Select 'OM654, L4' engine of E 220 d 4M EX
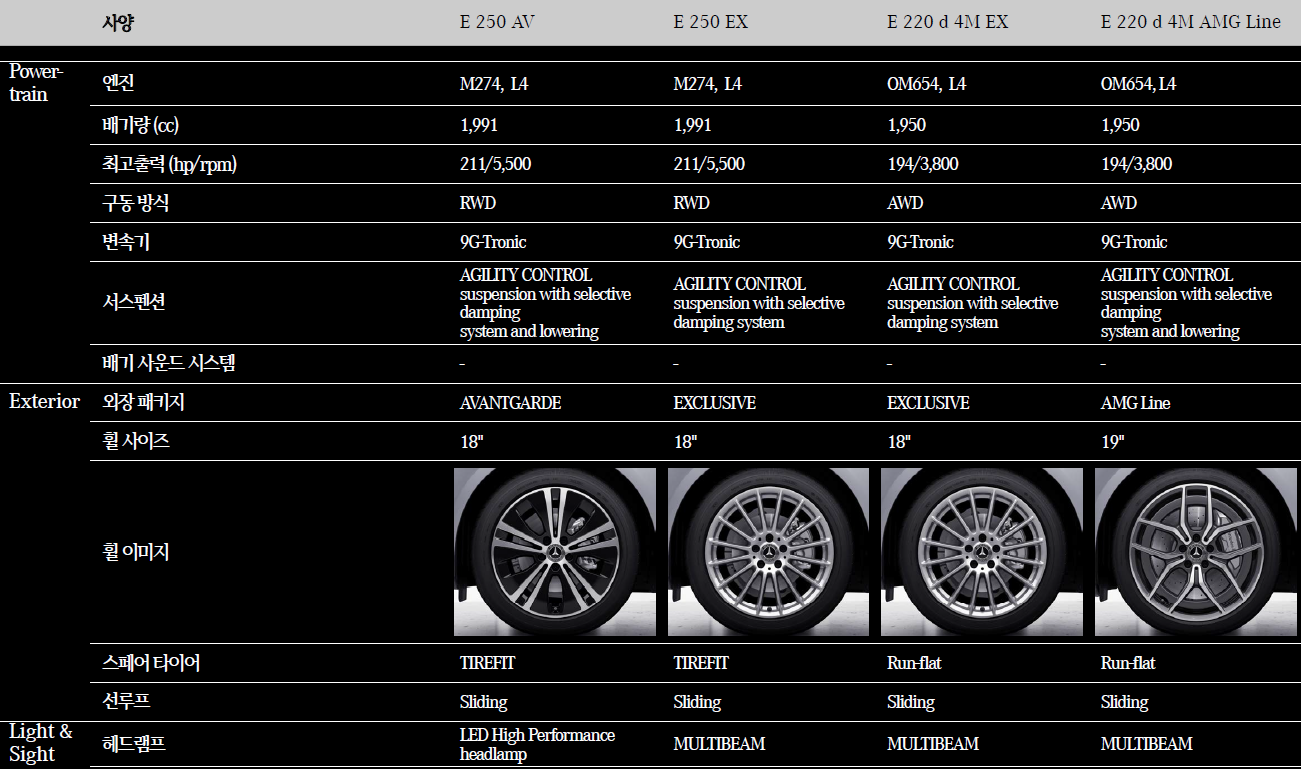This screenshot has width=1301, height=769. point(927,84)
